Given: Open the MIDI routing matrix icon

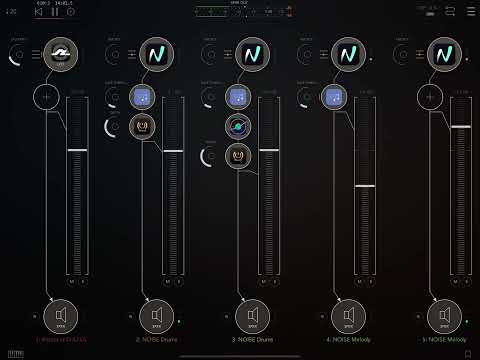Looking at the screenshot, I should click(x=450, y=11).
